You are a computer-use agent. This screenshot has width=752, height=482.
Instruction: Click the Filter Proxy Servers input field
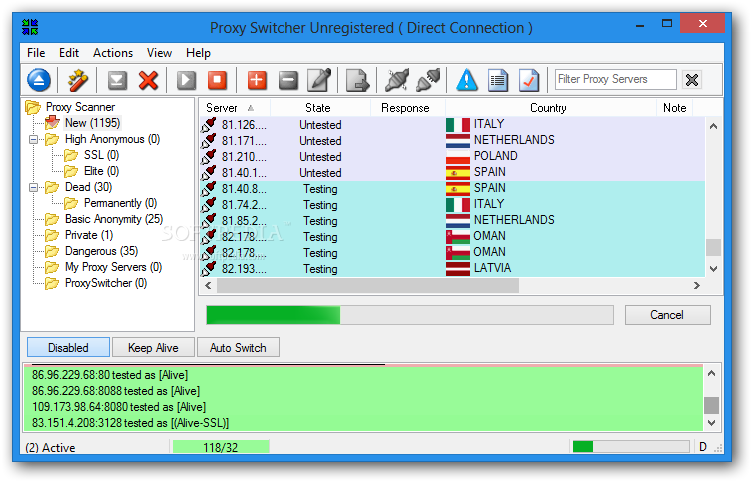click(616, 80)
